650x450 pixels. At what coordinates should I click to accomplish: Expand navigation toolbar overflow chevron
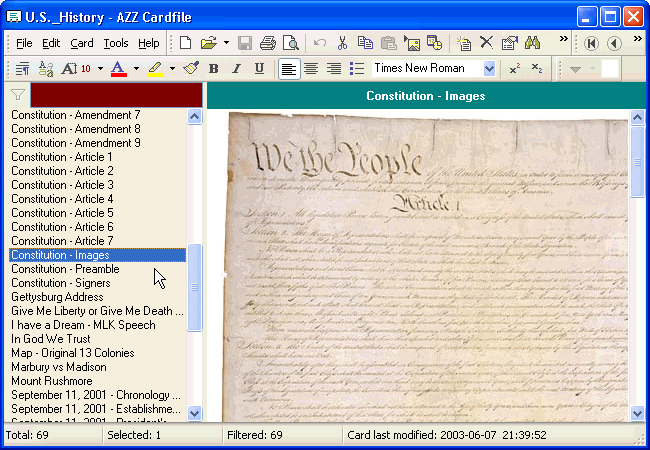click(638, 39)
